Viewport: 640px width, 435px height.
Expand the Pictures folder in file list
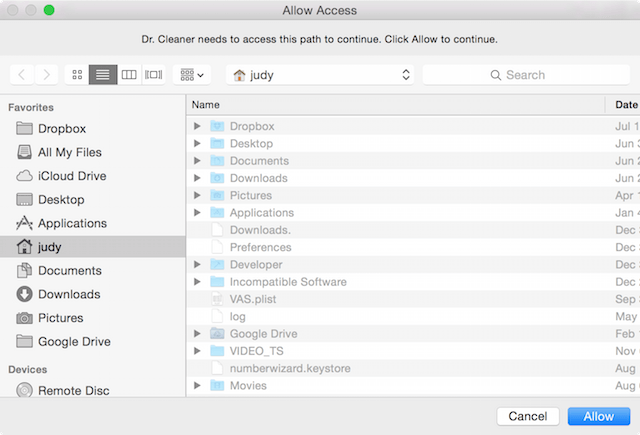[197, 195]
